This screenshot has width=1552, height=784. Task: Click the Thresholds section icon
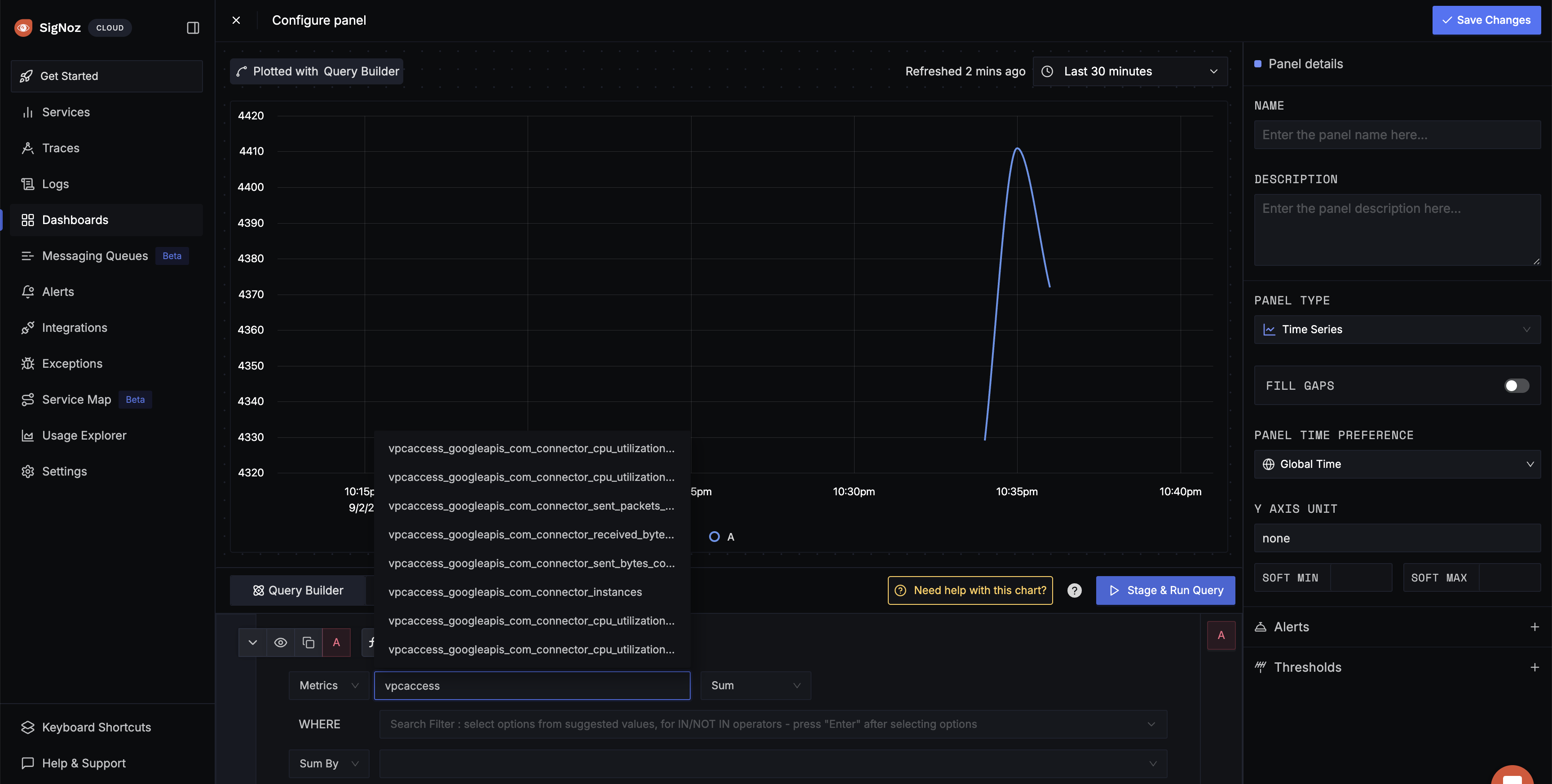click(x=1261, y=667)
